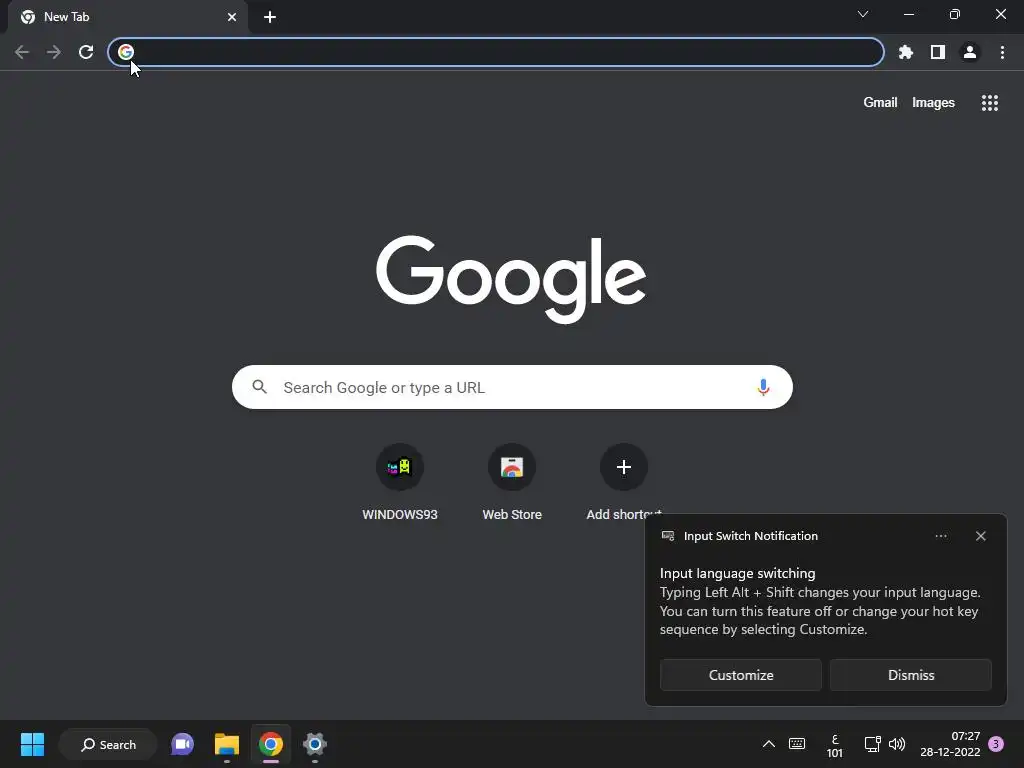Open Gmail link
The image size is (1024, 768).
(x=880, y=103)
